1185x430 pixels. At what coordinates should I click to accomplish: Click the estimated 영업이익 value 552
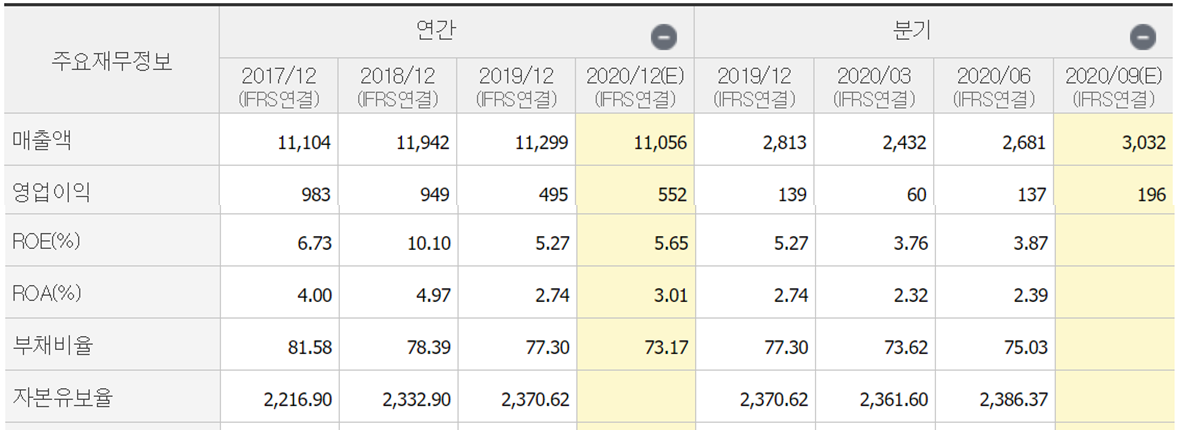pyautogui.click(x=673, y=195)
